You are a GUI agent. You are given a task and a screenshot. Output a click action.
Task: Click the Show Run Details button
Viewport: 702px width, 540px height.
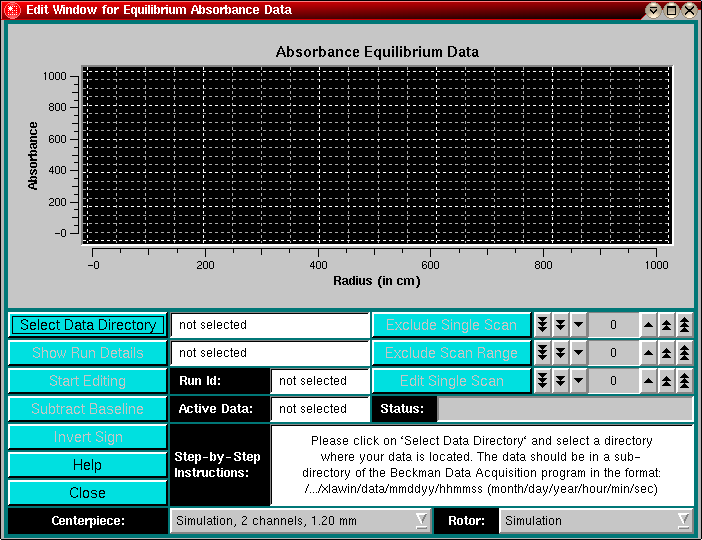click(88, 353)
